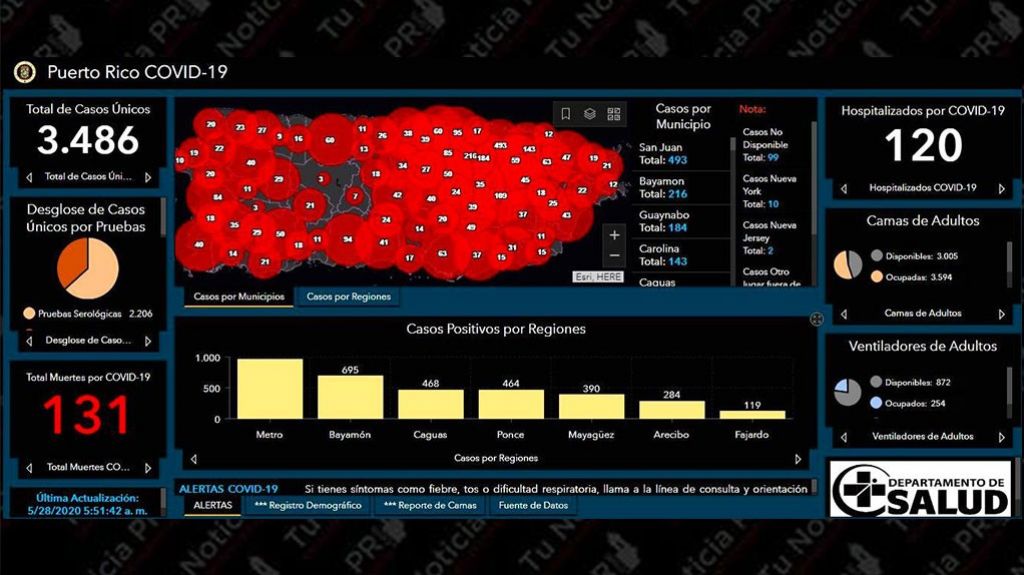The width and height of the screenshot is (1024, 575).
Task: Go to next panel after Hospitalizados COVID-19
Action: 1001,188
